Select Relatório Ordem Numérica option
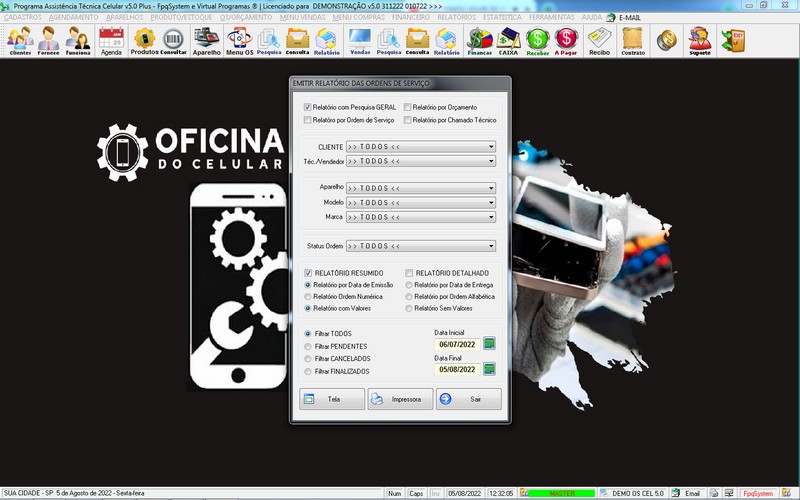This screenshot has width=800, height=500. (x=308, y=296)
